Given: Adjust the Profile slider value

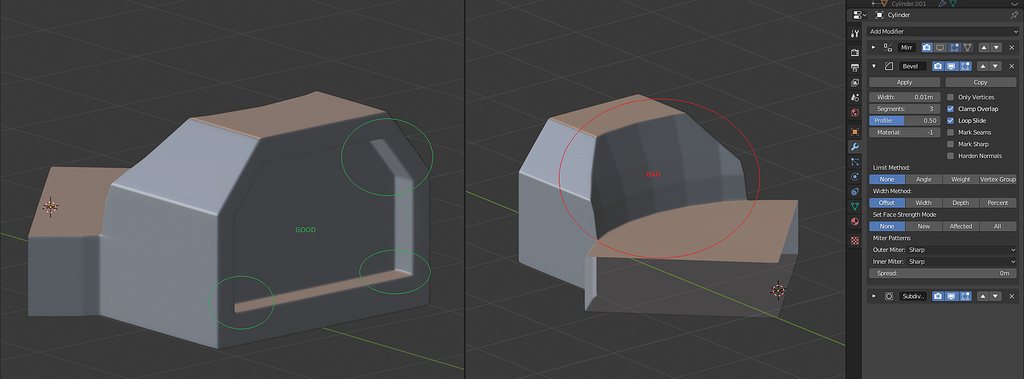Looking at the screenshot, I should (x=904, y=121).
